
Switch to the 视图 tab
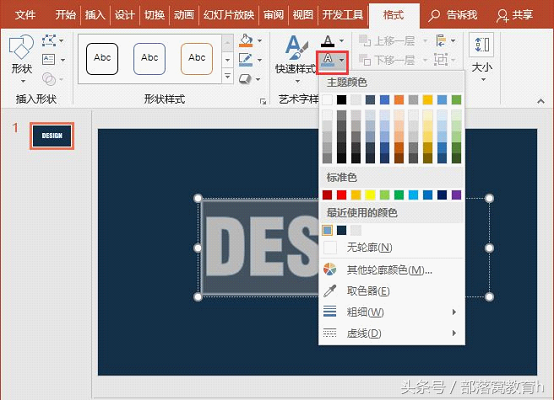pos(303,15)
